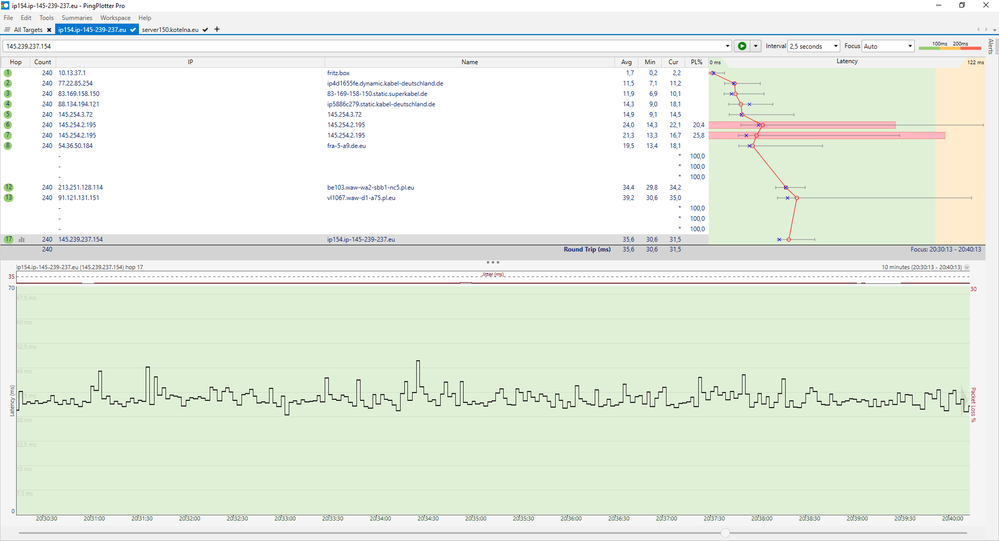This screenshot has height=541, width=999.
Task: Select the hop 6 green circle icon
Action: click(8, 125)
